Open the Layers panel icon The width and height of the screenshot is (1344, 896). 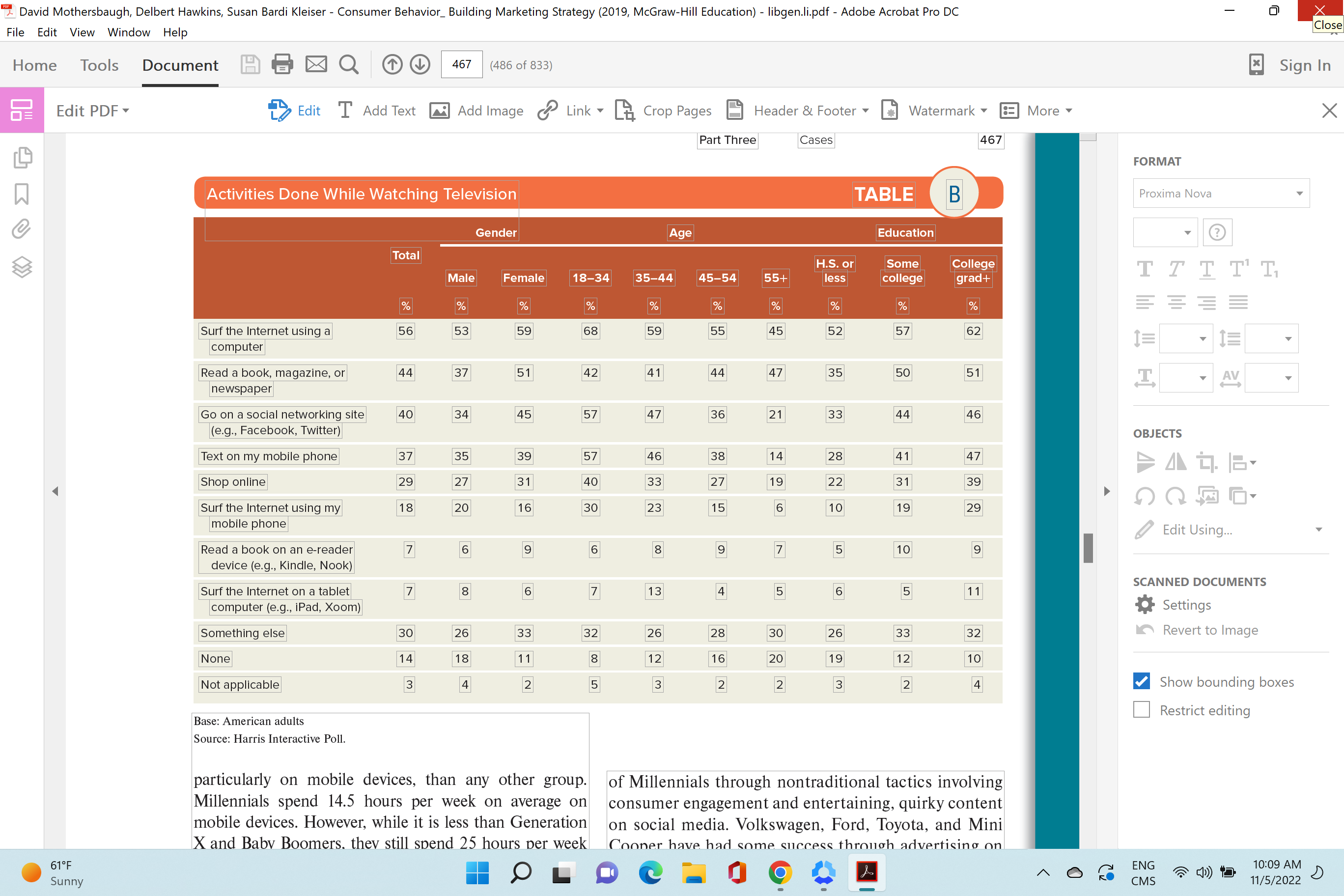[x=22, y=267]
